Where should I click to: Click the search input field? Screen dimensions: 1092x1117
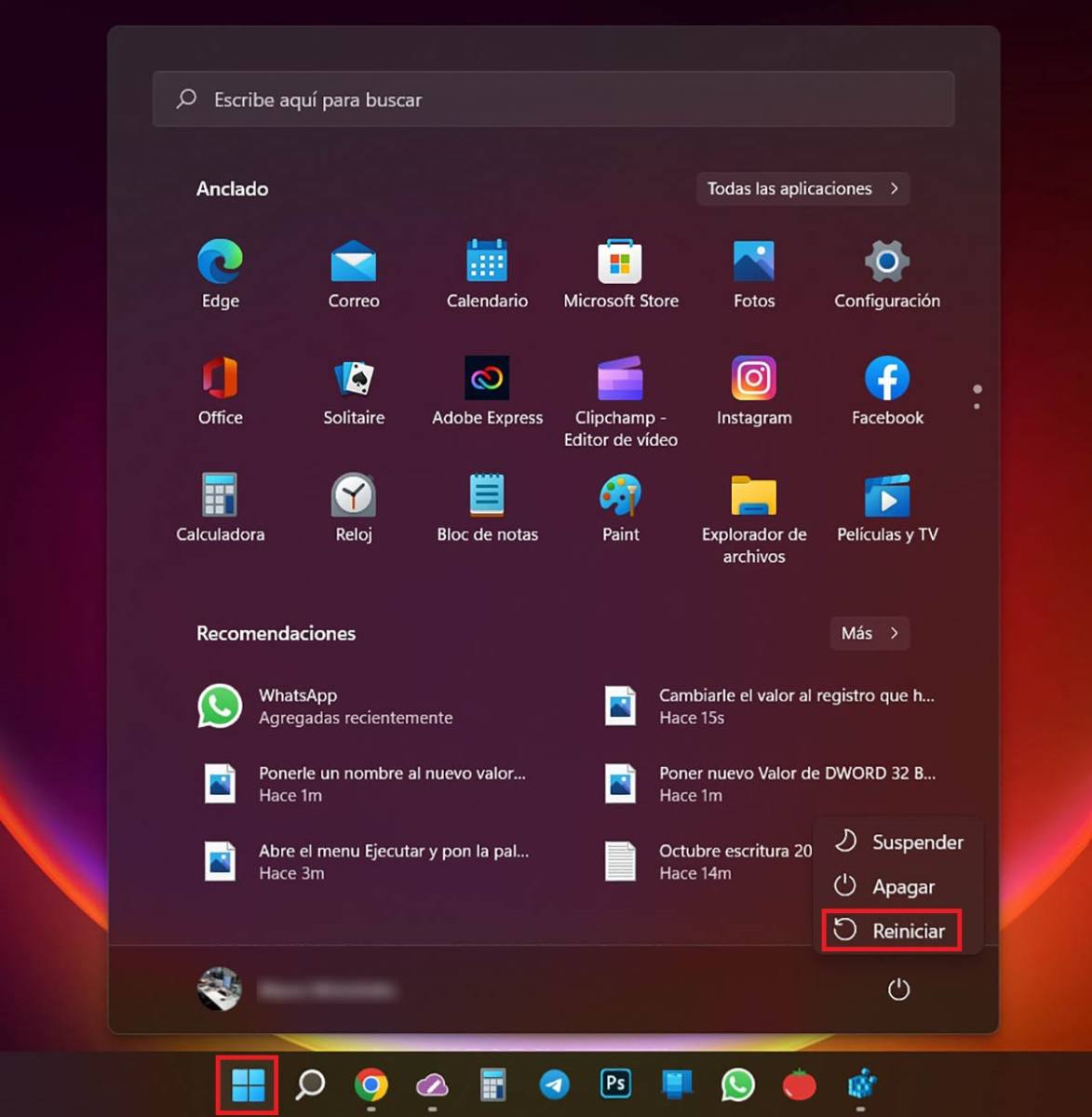pyautogui.click(x=553, y=99)
